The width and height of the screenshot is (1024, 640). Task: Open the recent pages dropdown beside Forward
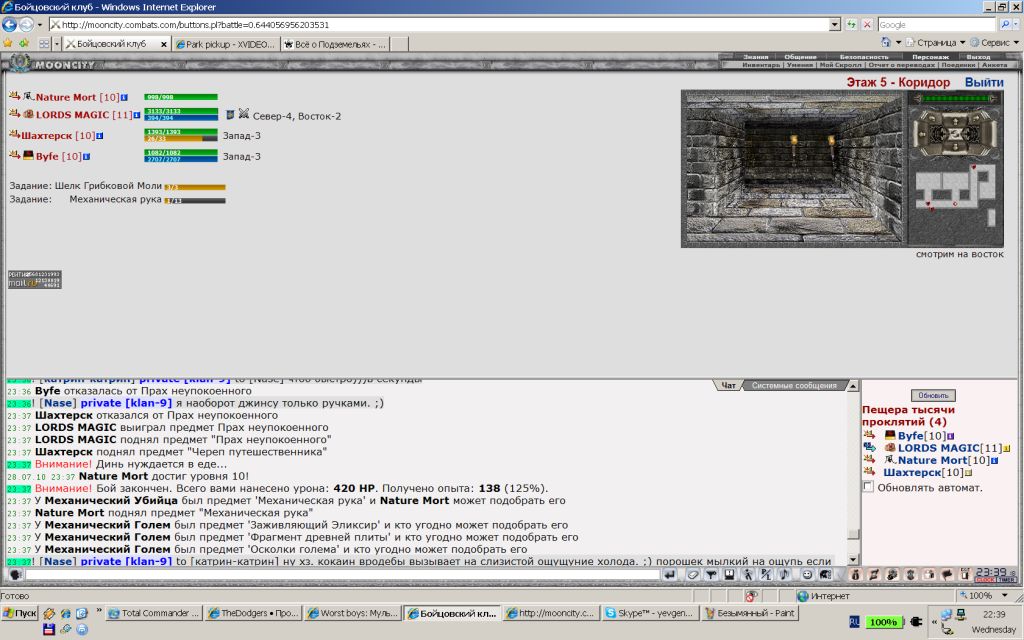[39, 25]
